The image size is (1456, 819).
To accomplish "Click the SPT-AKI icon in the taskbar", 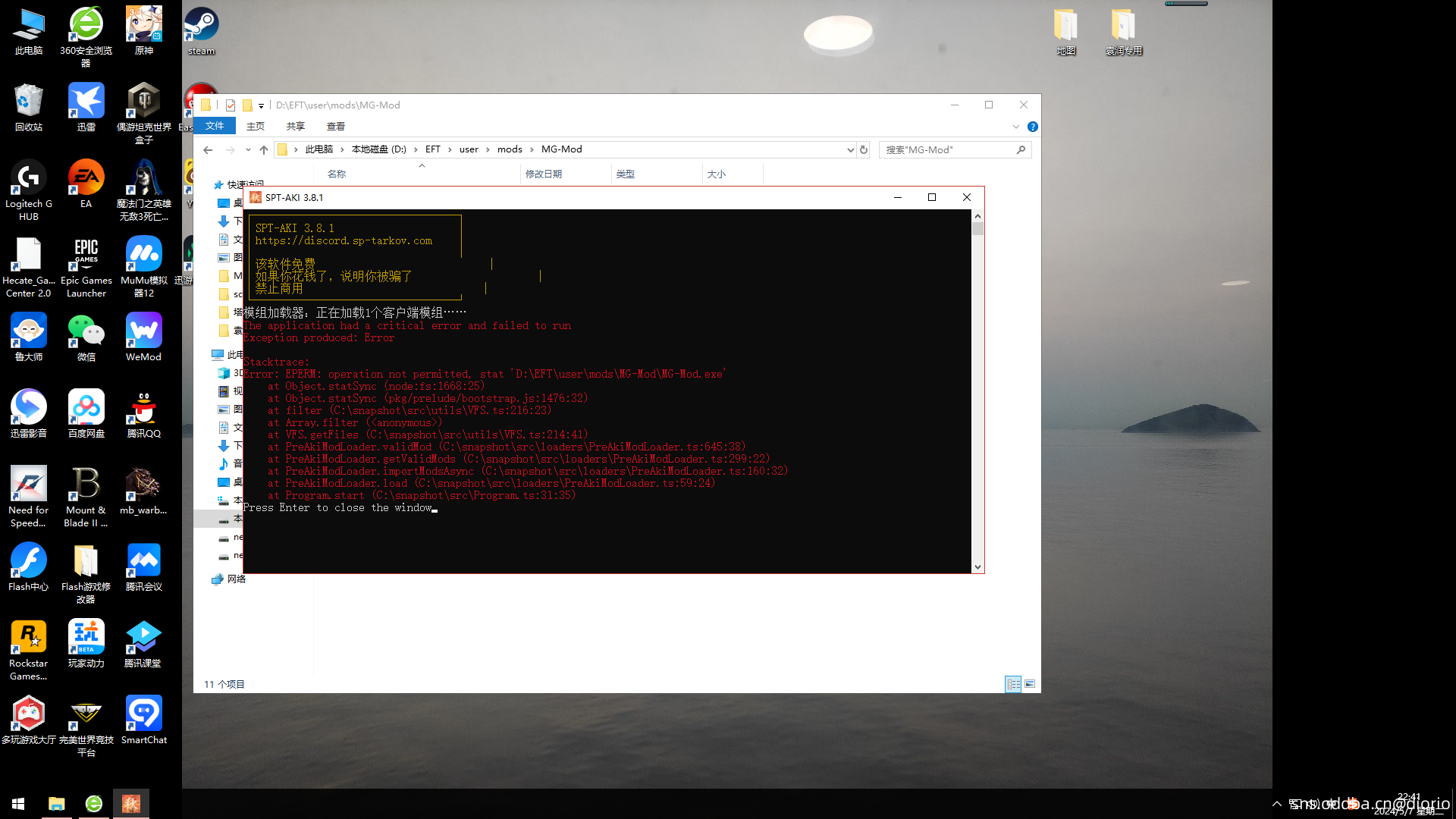I will coord(130,804).
